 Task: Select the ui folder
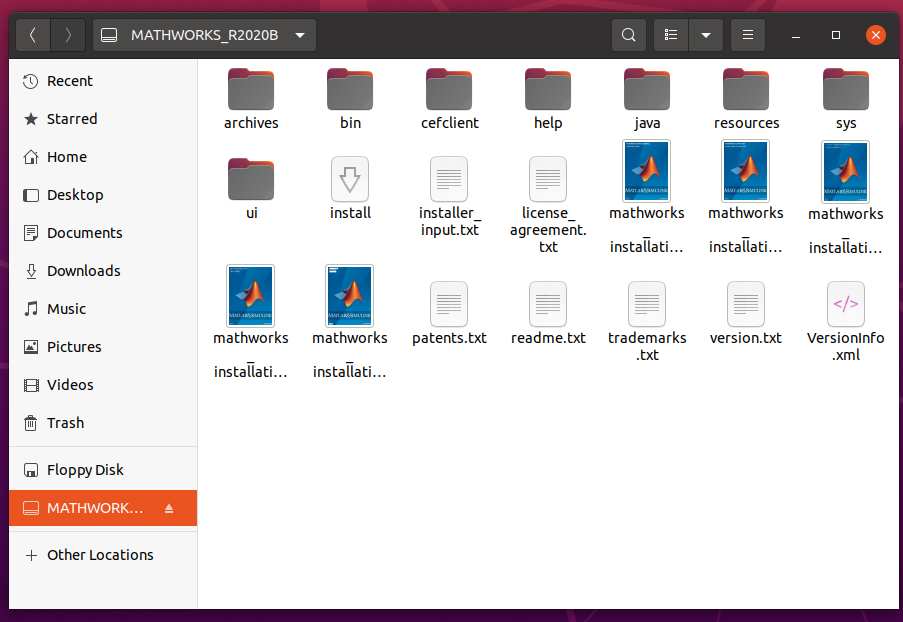tap(251, 188)
